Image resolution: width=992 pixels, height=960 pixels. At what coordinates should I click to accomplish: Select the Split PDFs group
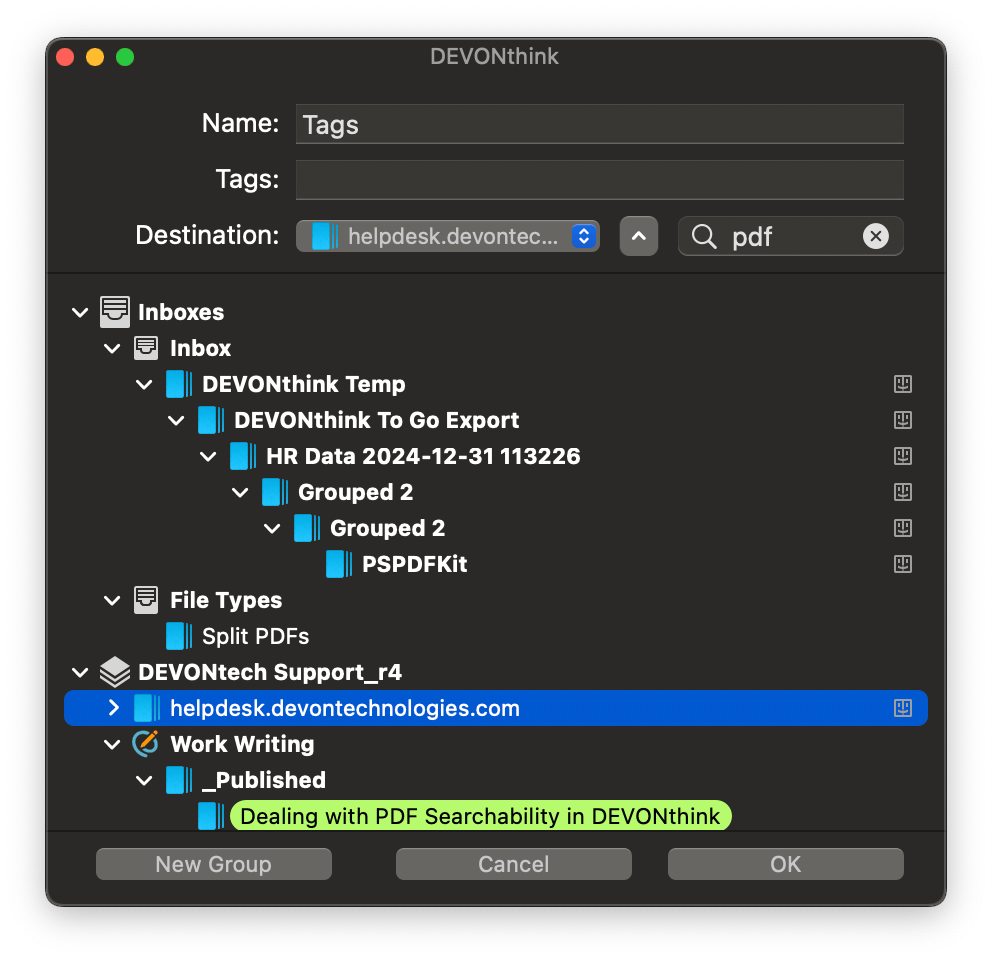click(256, 636)
